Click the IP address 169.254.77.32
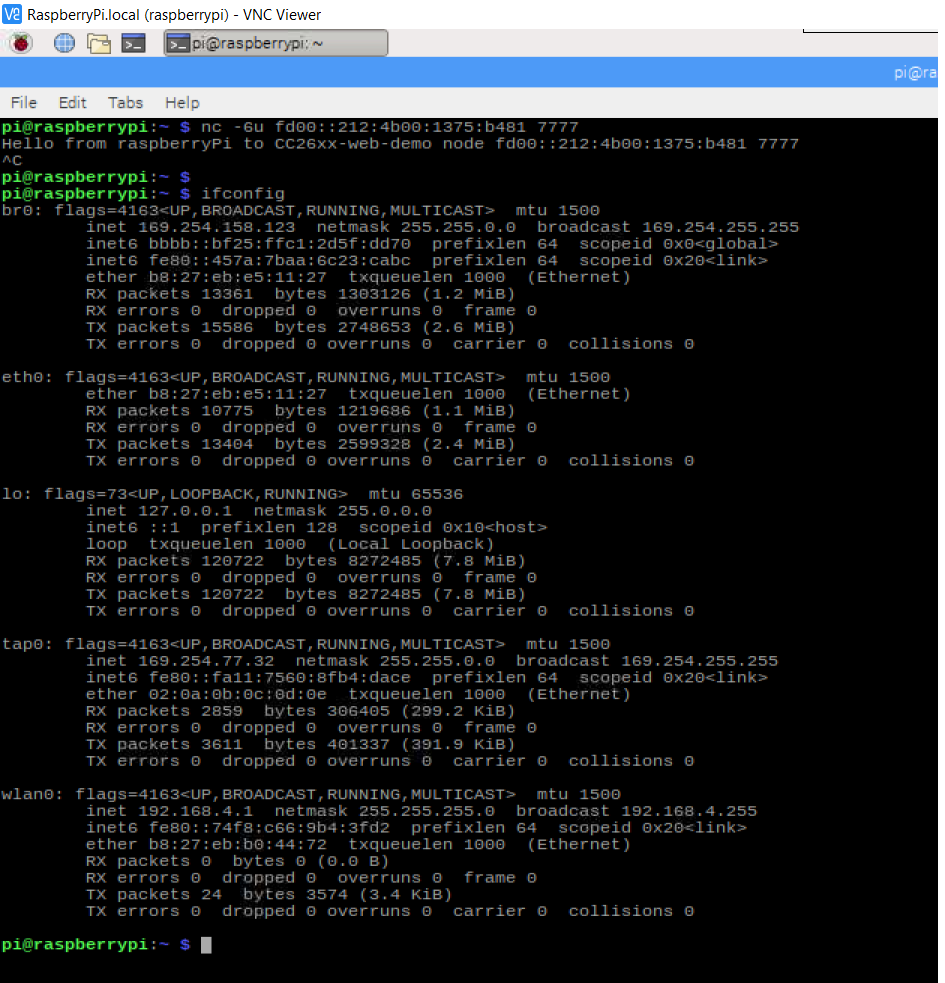Viewport: 945px width, 983px height. click(x=206, y=661)
